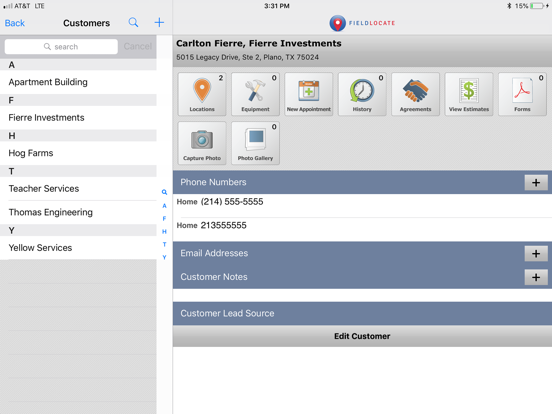Tap Capture Photo
This screenshot has width=552, height=414.
pyautogui.click(x=202, y=143)
